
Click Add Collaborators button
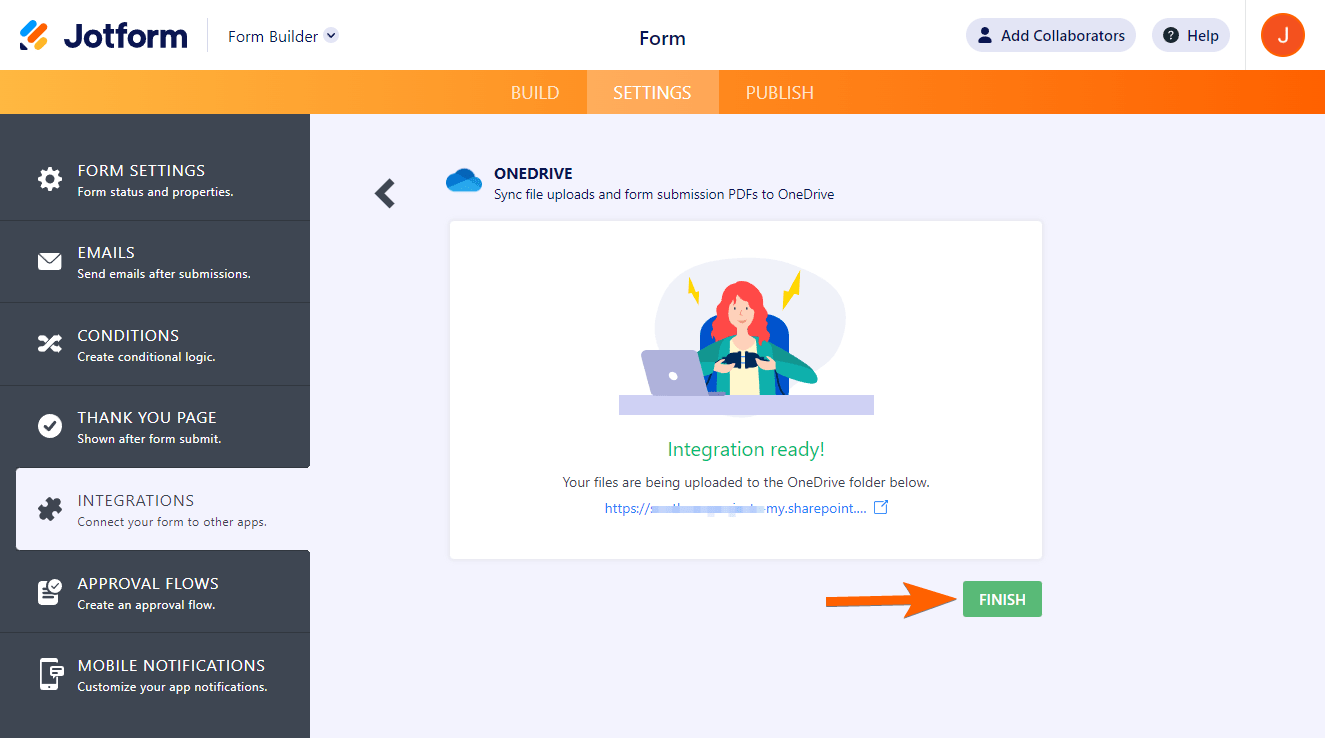tap(1051, 36)
